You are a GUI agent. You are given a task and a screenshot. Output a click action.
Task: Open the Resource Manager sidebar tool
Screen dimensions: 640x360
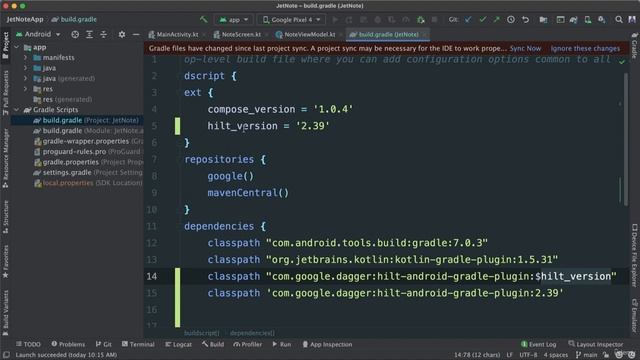(x=5, y=158)
